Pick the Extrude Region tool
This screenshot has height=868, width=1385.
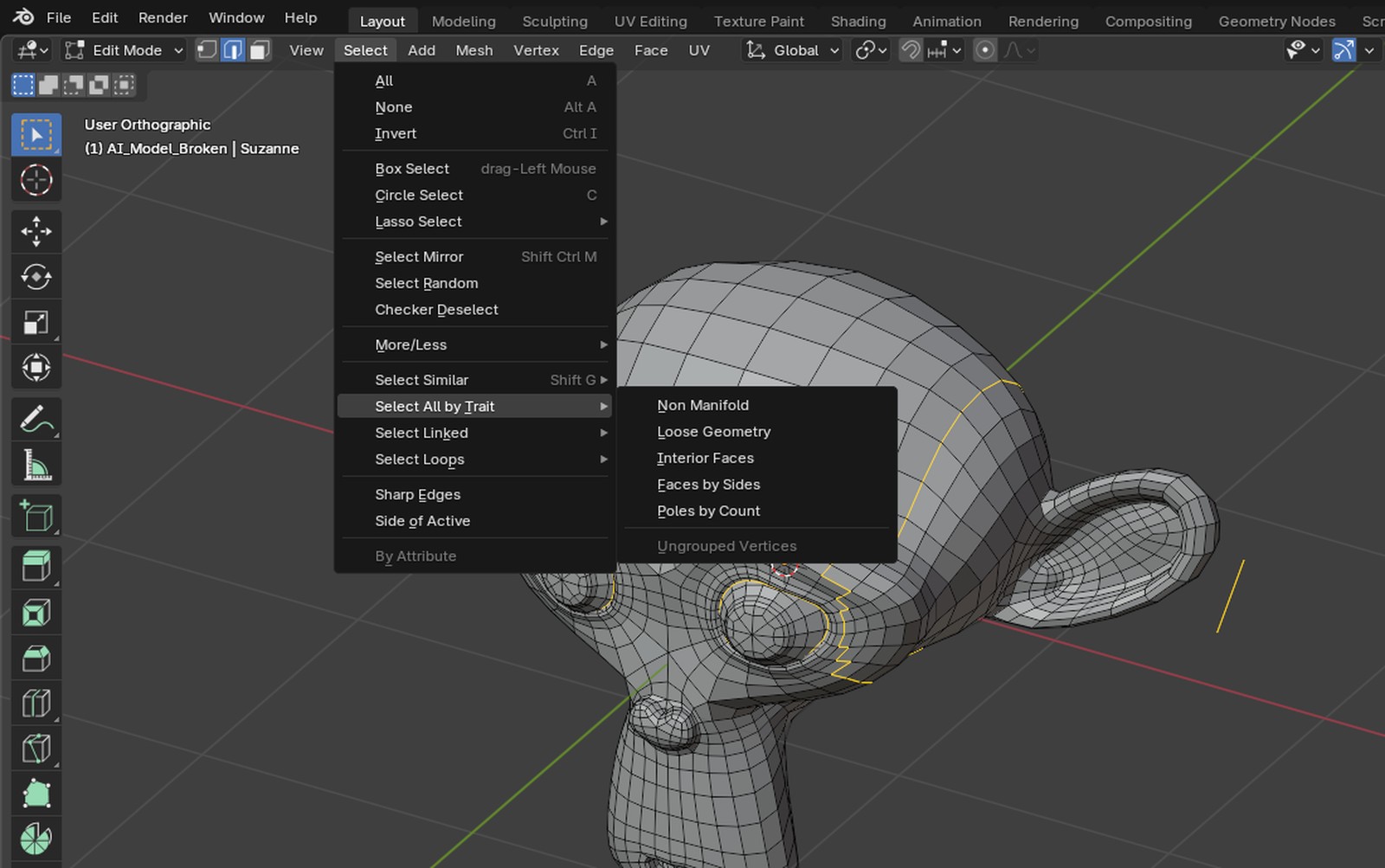coord(36,568)
